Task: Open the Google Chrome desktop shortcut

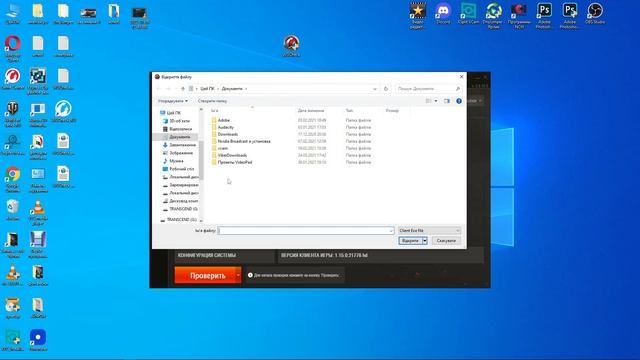Action: tap(13, 179)
